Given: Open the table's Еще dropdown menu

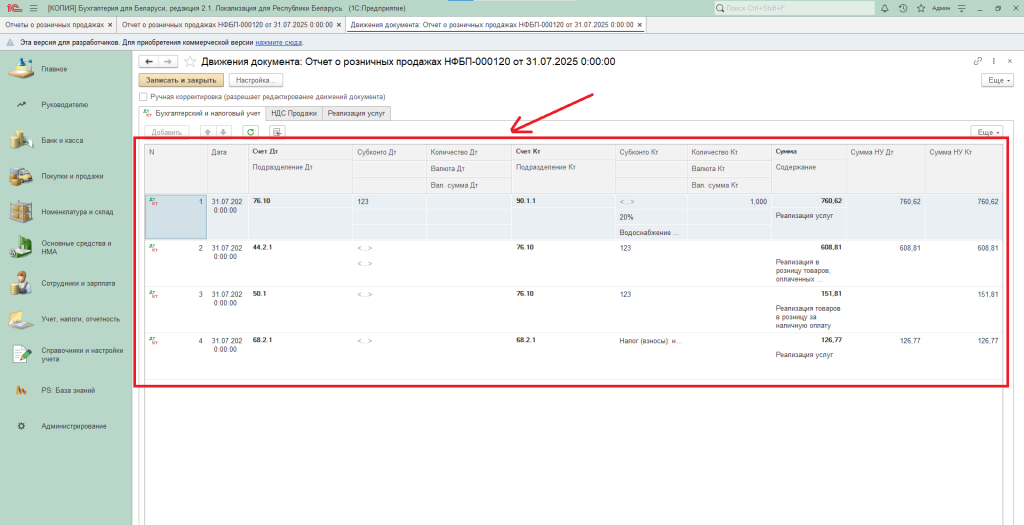Looking at the screenshot, I should coord(987,132).
